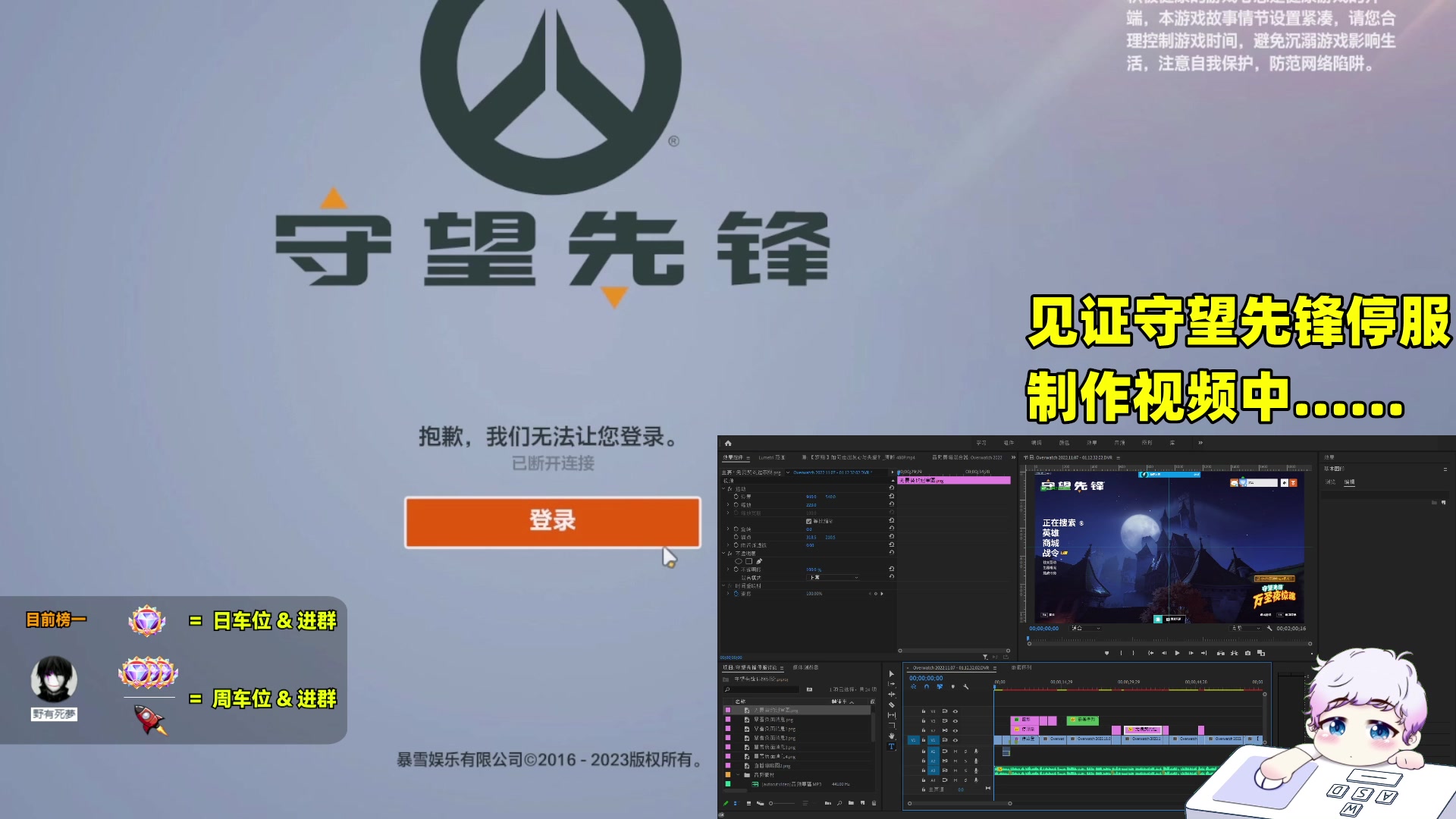Click the Program Monitor scrub bar playhead

point(1028,639)
